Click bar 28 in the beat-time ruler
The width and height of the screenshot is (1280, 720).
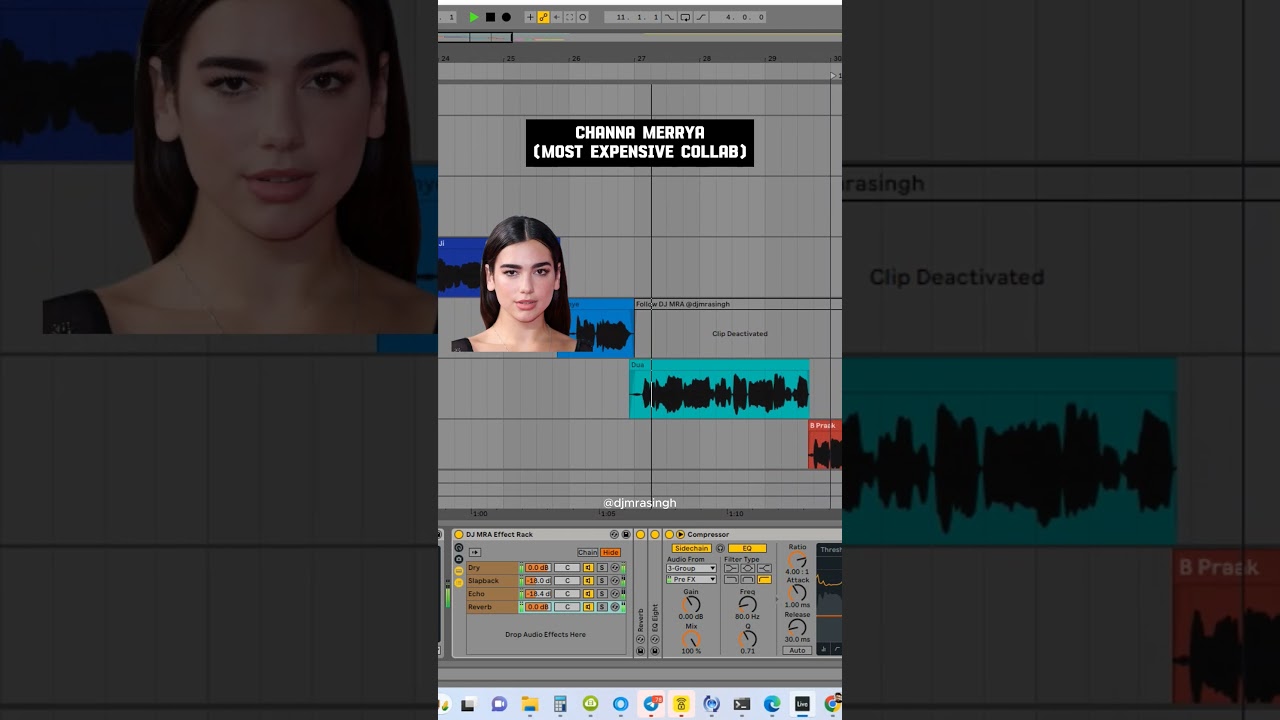[708, 59]
